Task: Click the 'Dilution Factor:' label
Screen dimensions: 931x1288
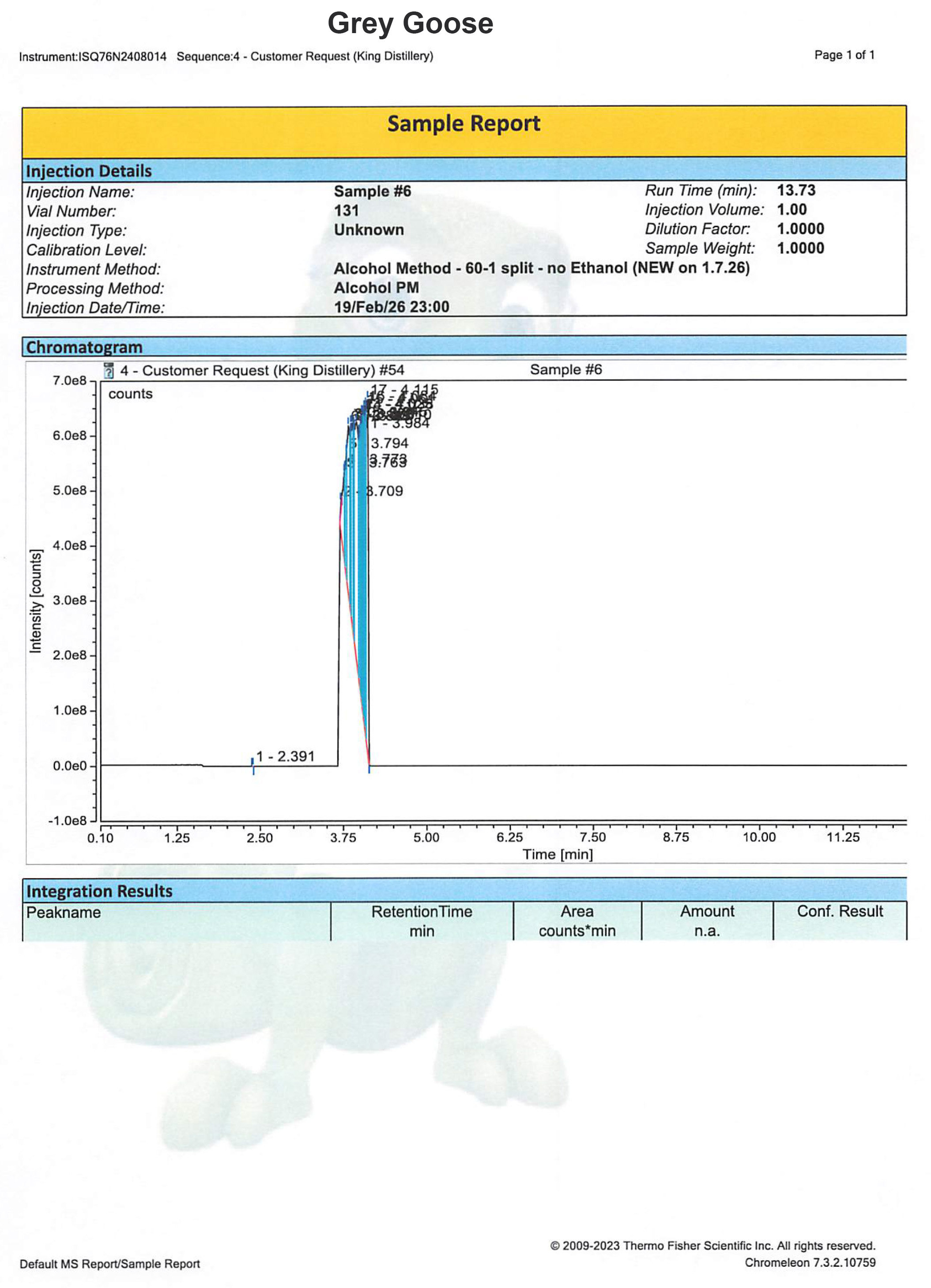Action: point(697,229)
